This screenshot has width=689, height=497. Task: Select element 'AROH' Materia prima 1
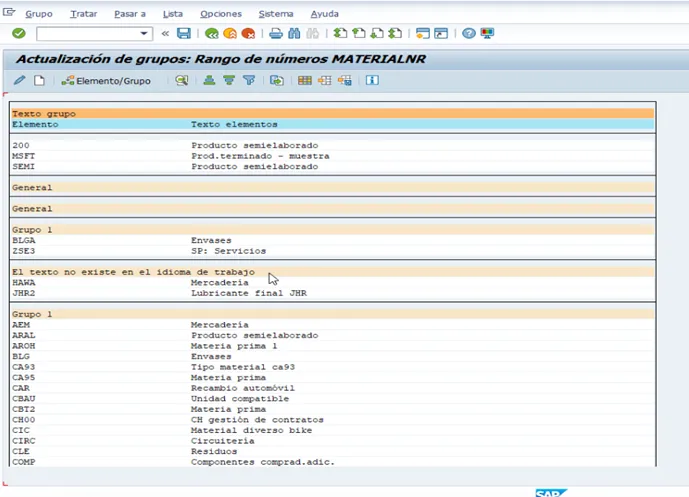coord(333,346)
